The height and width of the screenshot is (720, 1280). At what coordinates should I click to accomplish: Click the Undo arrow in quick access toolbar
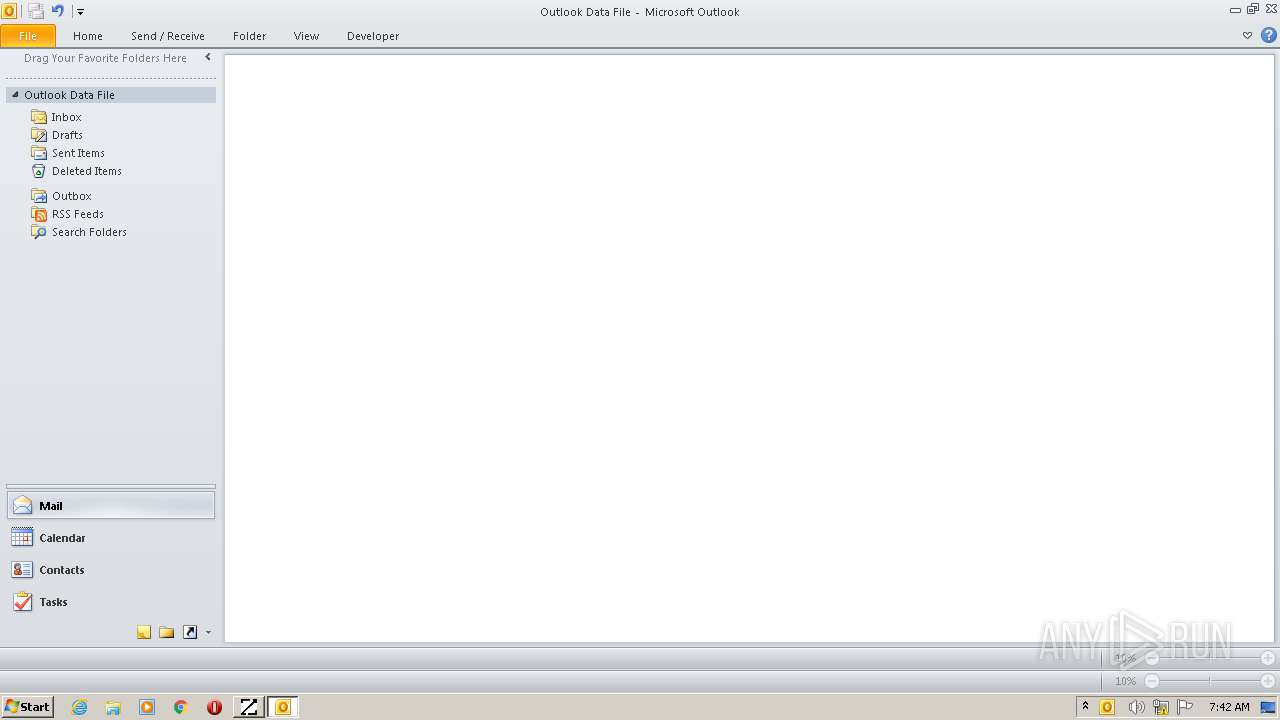(x=58, y=11)
